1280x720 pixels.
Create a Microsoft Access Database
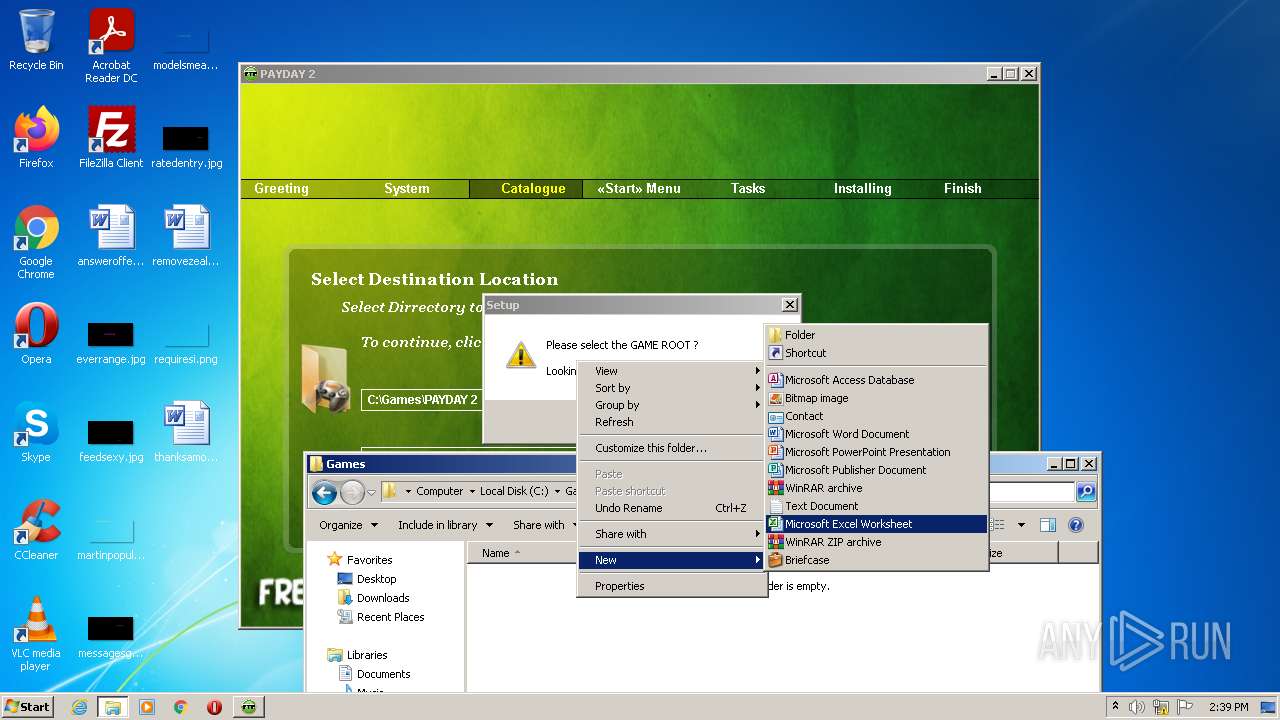coord(877,380)
